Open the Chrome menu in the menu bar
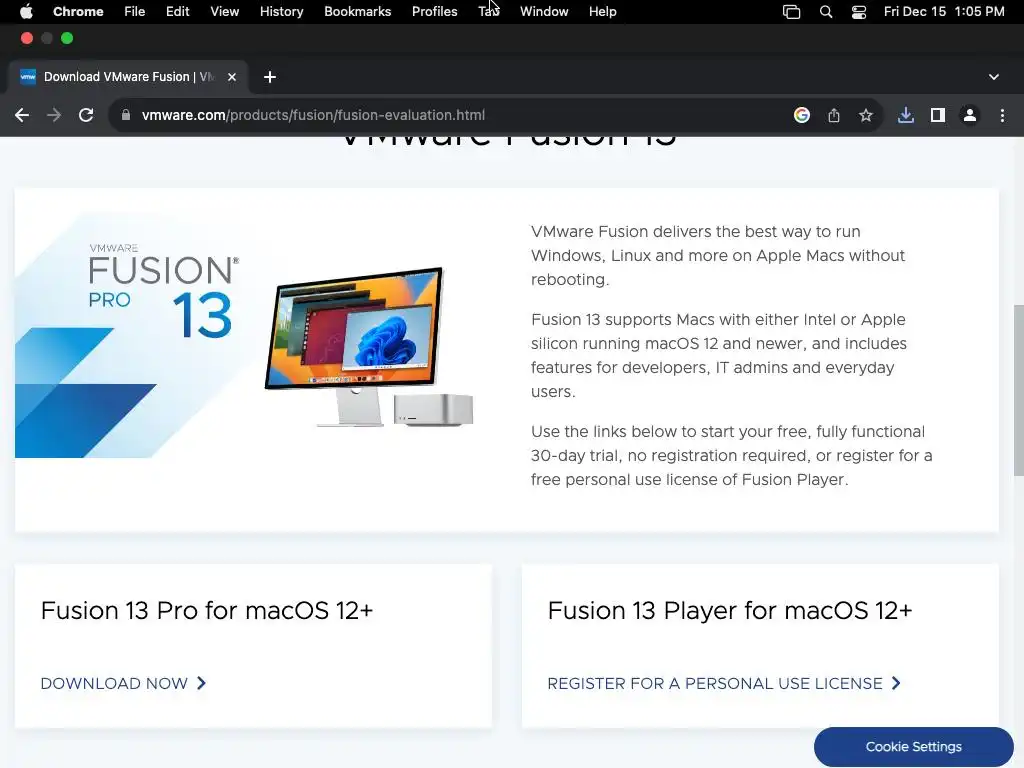This screenshot has height=768, width=1024. click(78, 12)
